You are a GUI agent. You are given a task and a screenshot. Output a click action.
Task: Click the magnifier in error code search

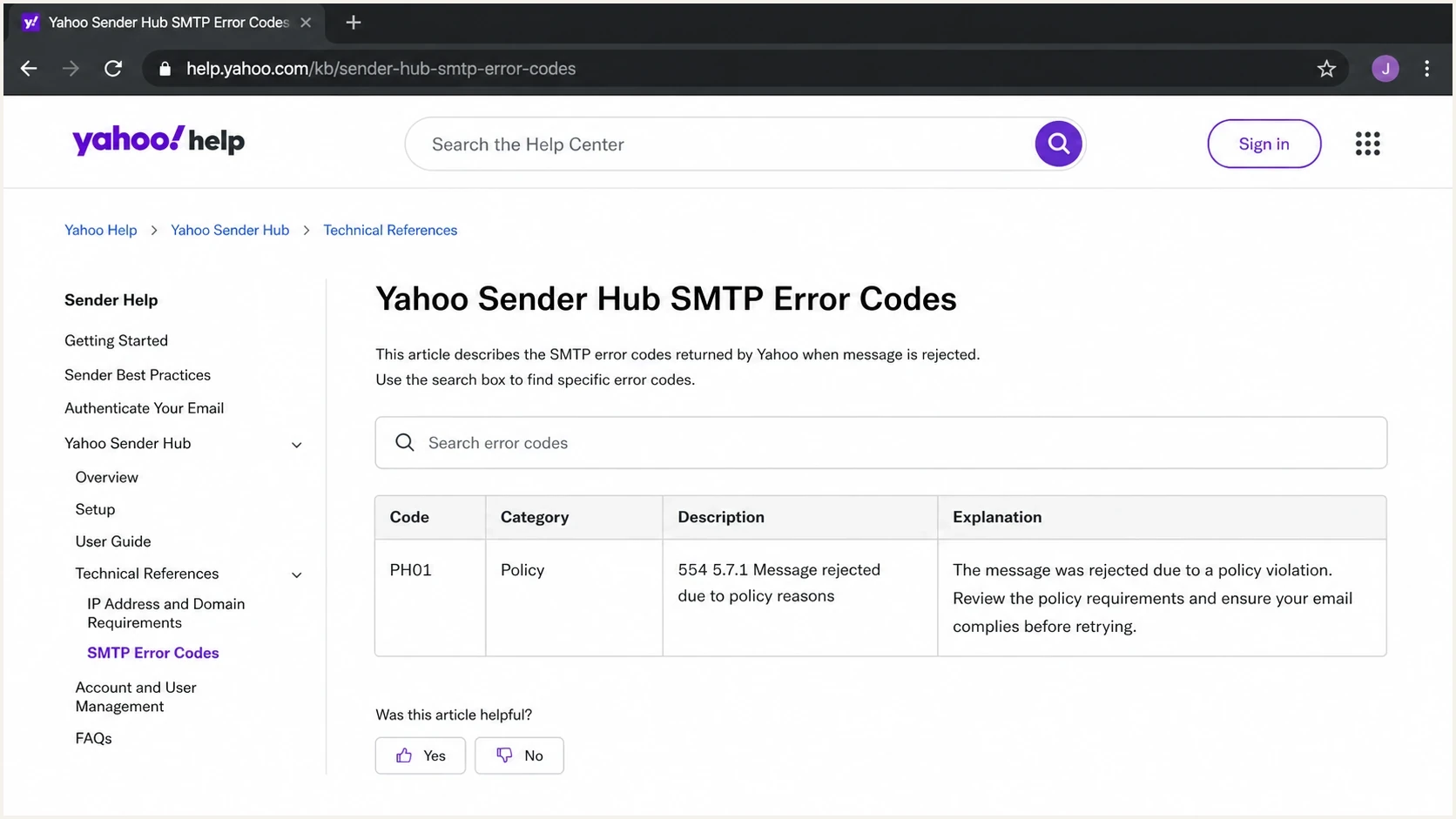[405, 443]
